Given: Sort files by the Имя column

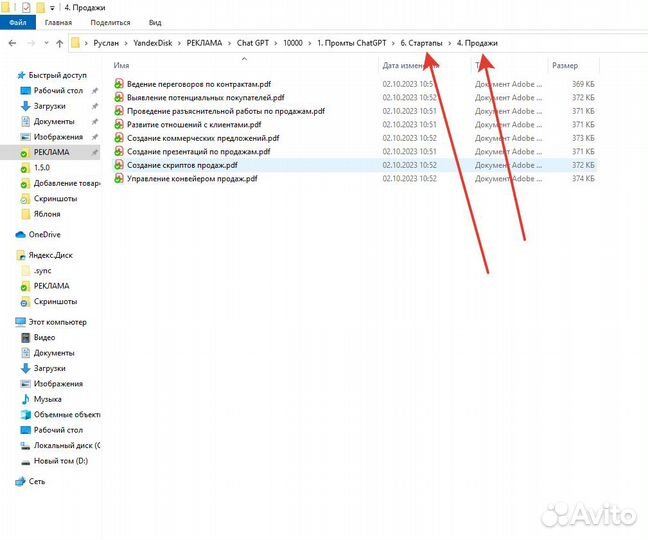Looking at the screenshot, I should click(122, 65).
